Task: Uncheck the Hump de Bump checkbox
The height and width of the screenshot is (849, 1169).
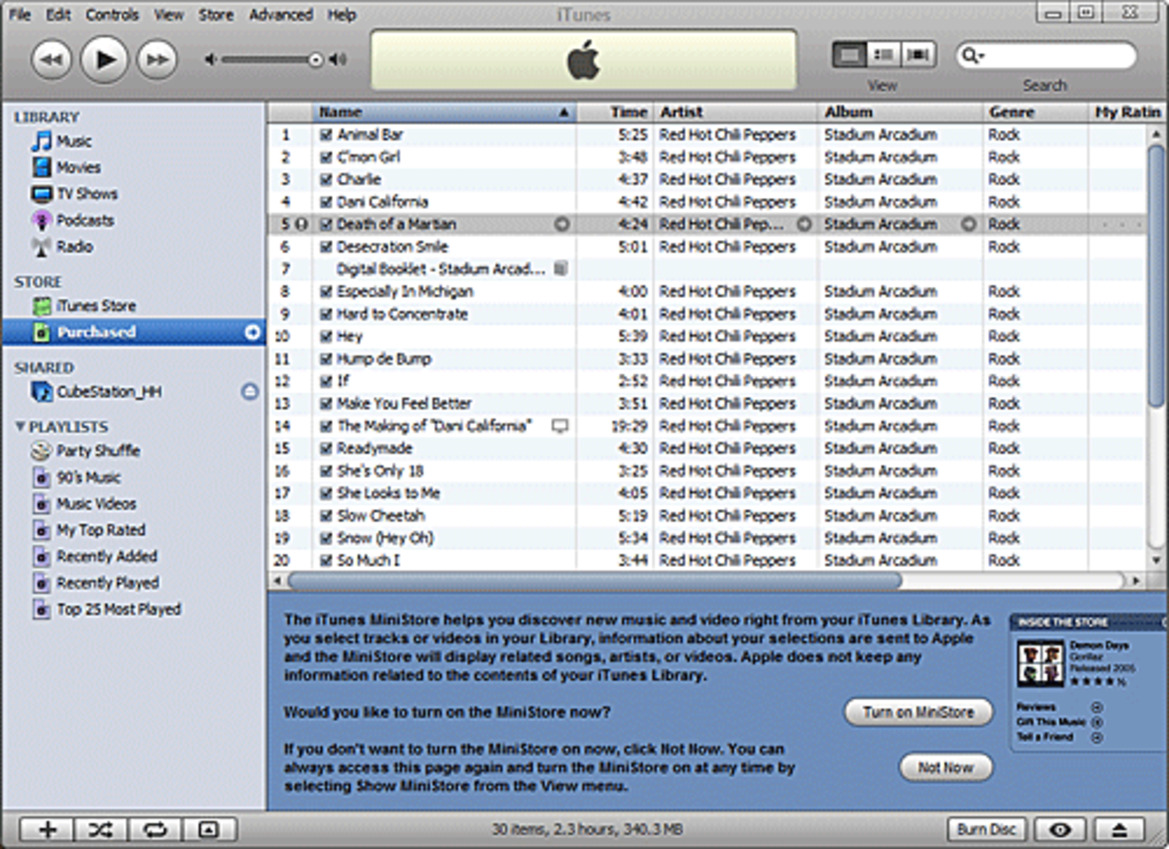Action: 326,359
